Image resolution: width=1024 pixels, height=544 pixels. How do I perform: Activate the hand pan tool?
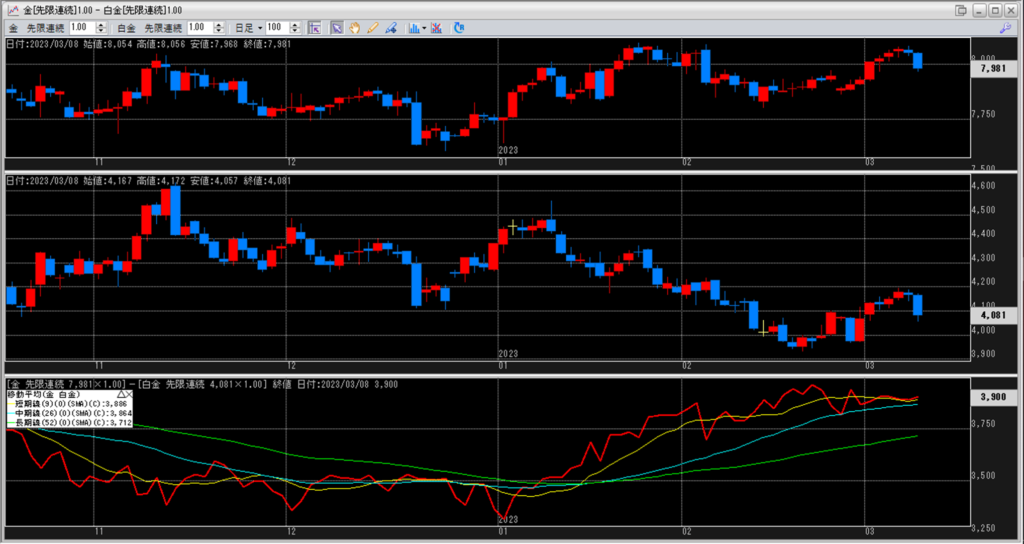tap(354, 27)
